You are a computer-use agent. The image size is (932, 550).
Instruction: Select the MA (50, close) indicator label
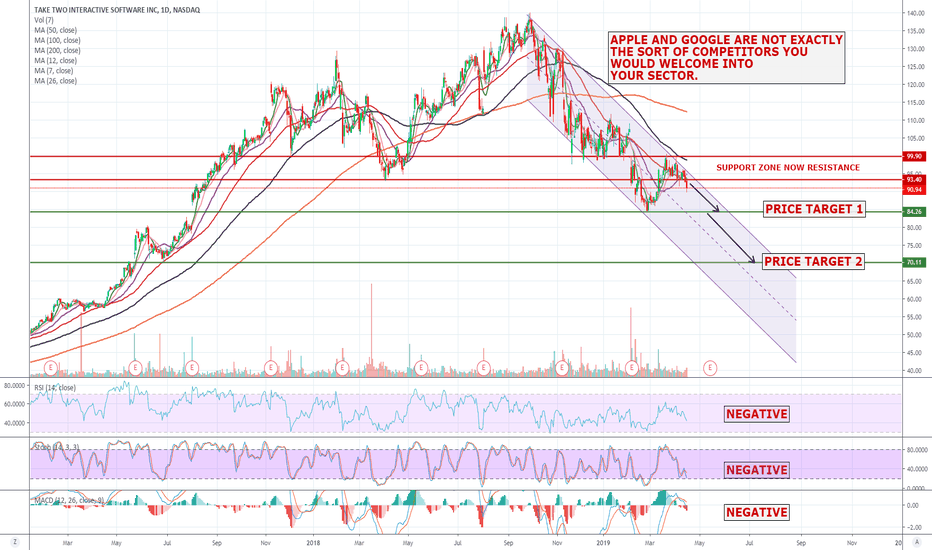point(55,30)
